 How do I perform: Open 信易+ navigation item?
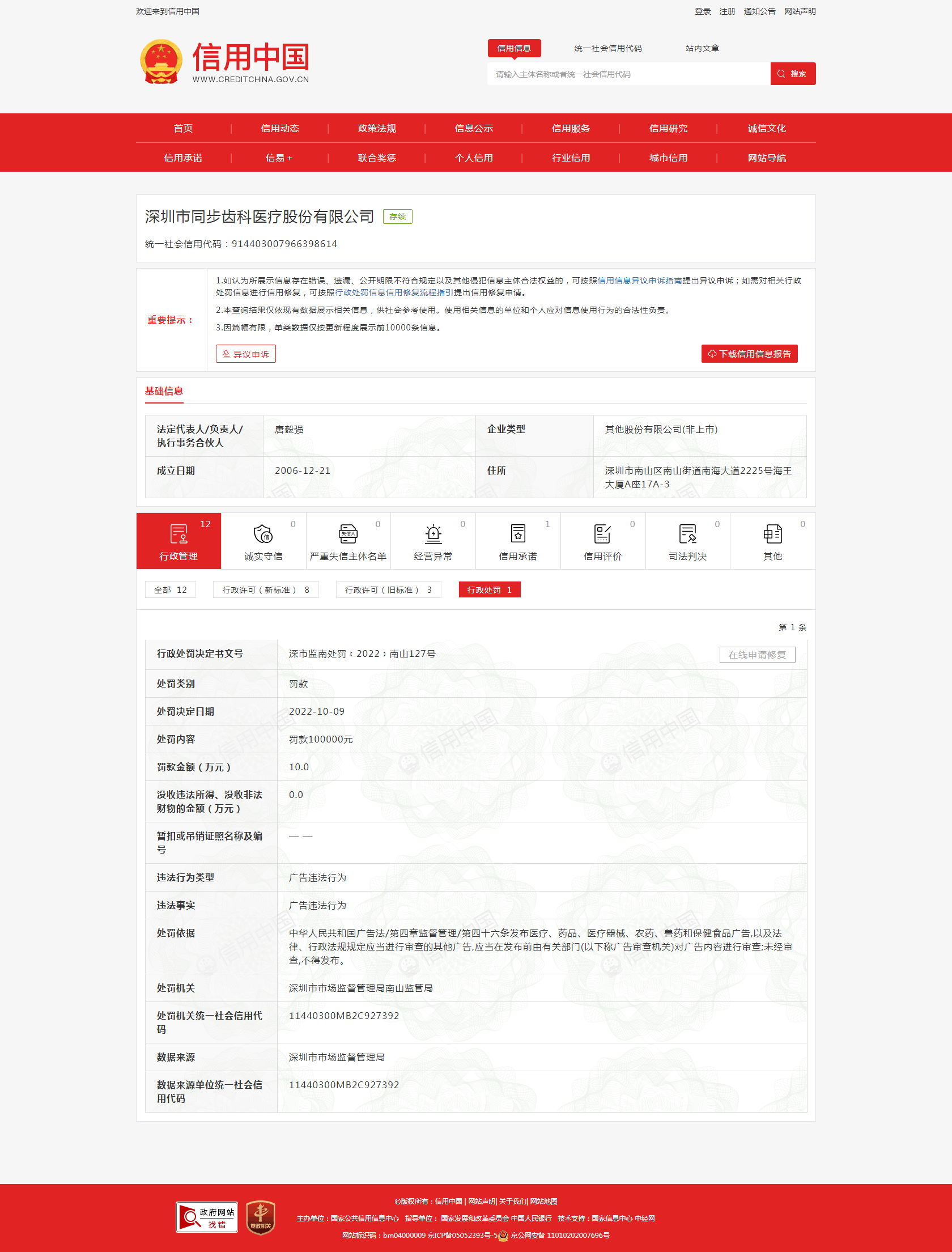(x=279, y=158)
